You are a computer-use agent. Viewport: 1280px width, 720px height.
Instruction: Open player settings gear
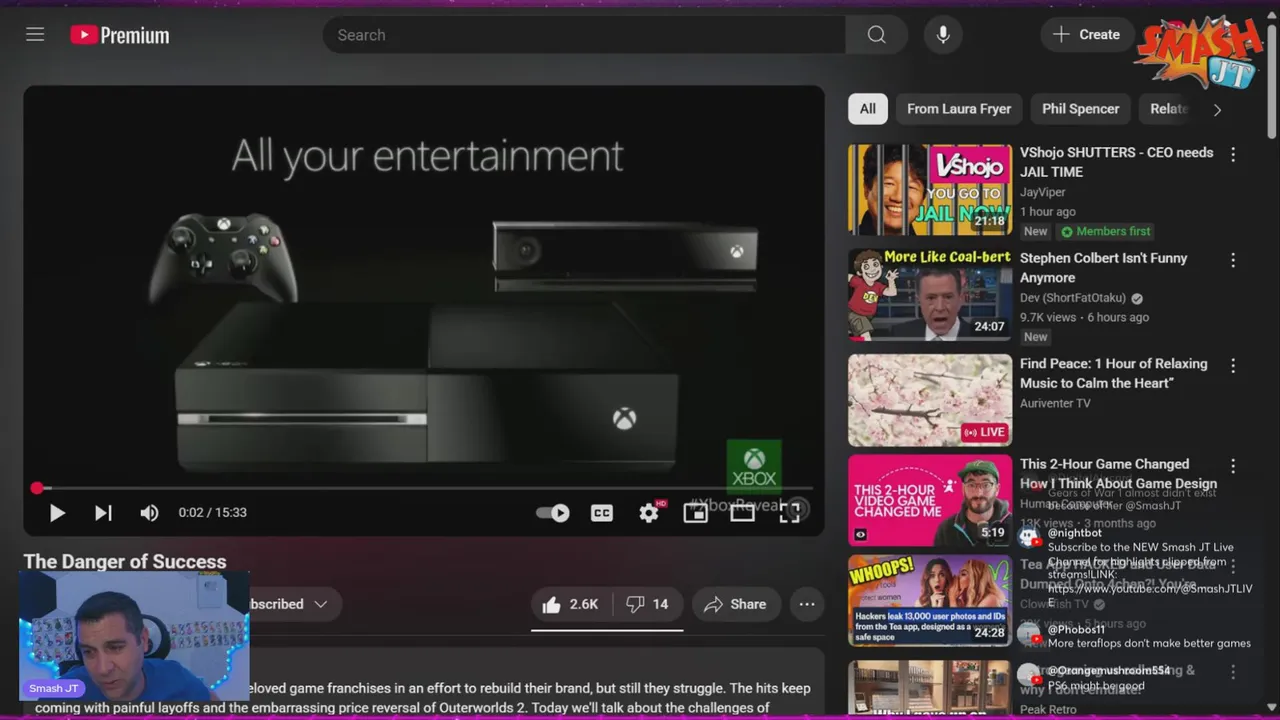[649, 513]
